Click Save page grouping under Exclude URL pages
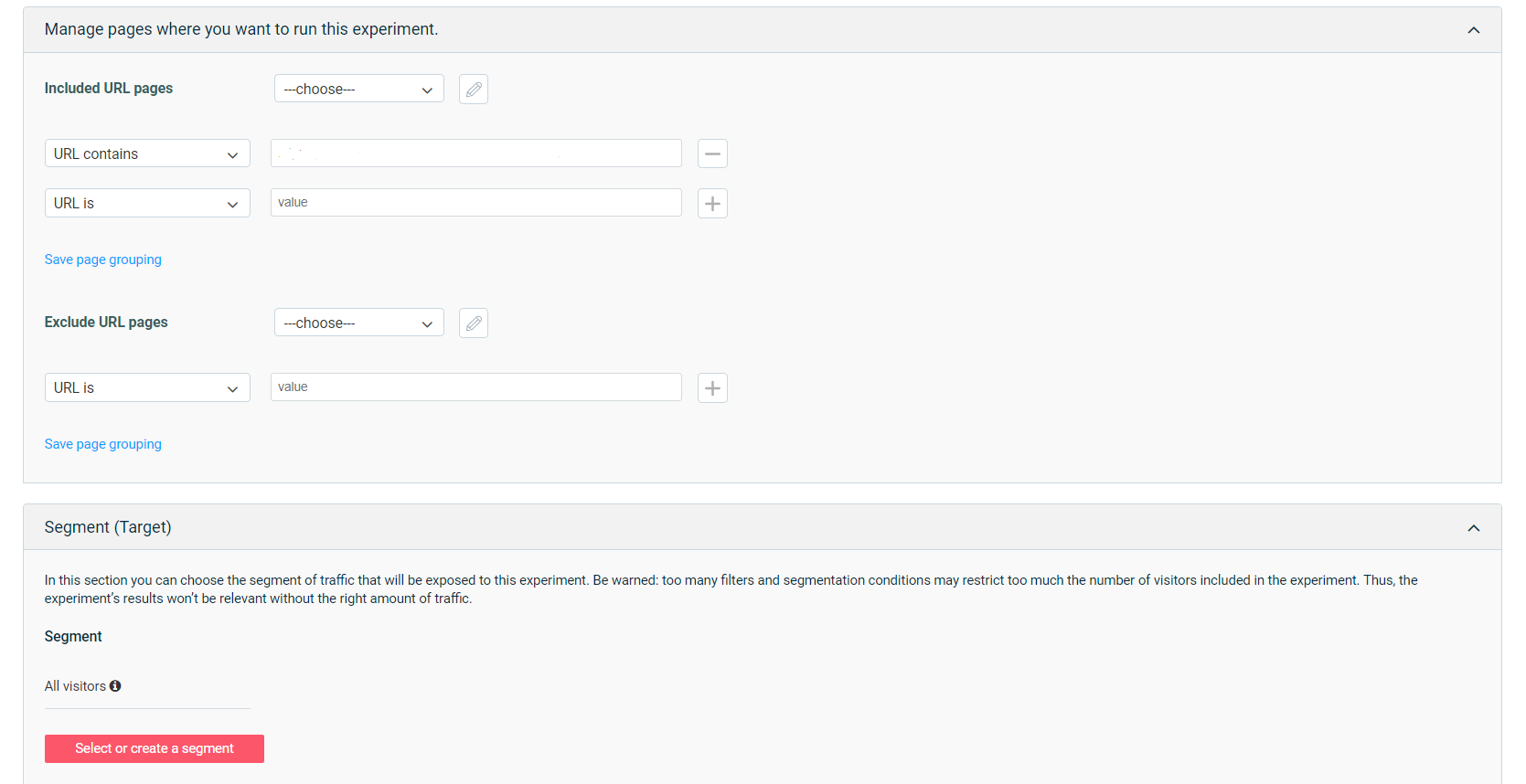 pos(103,444)
